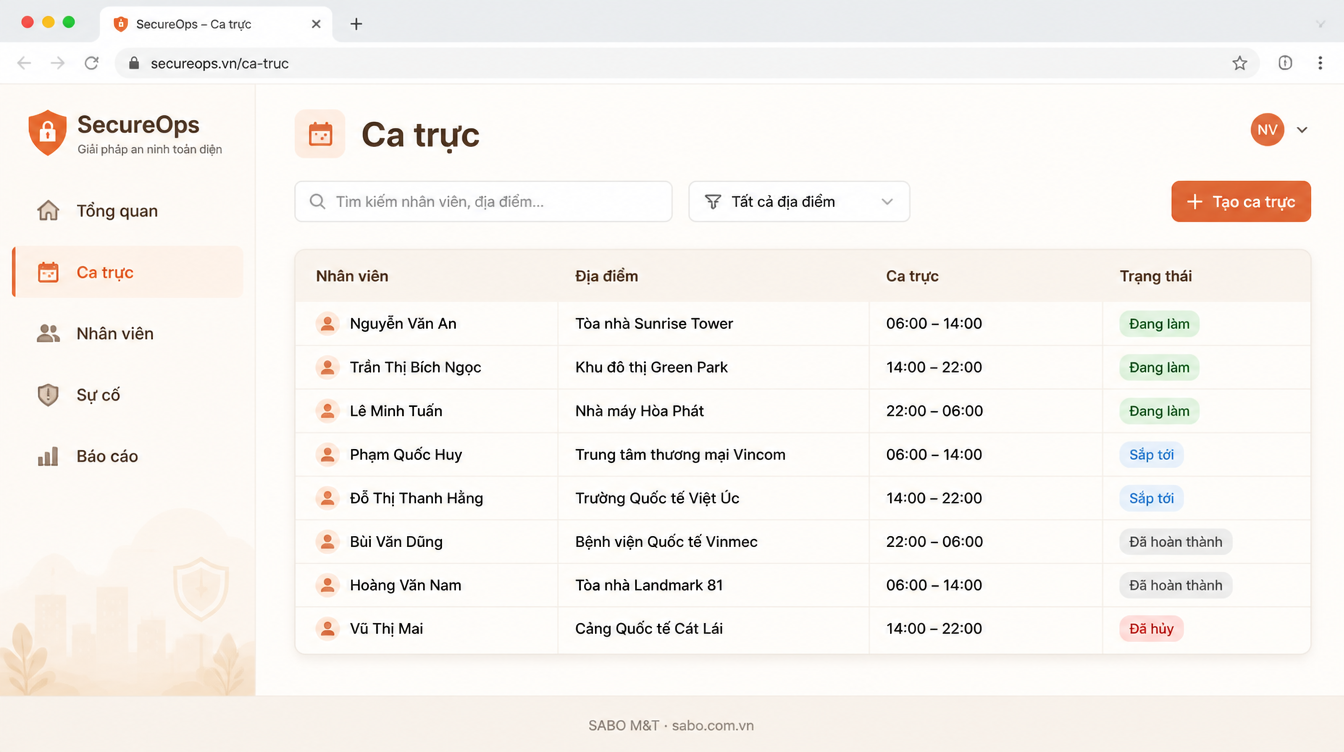Click the padlock site info icon
1344x752 pixels.
tap(134, 63)
